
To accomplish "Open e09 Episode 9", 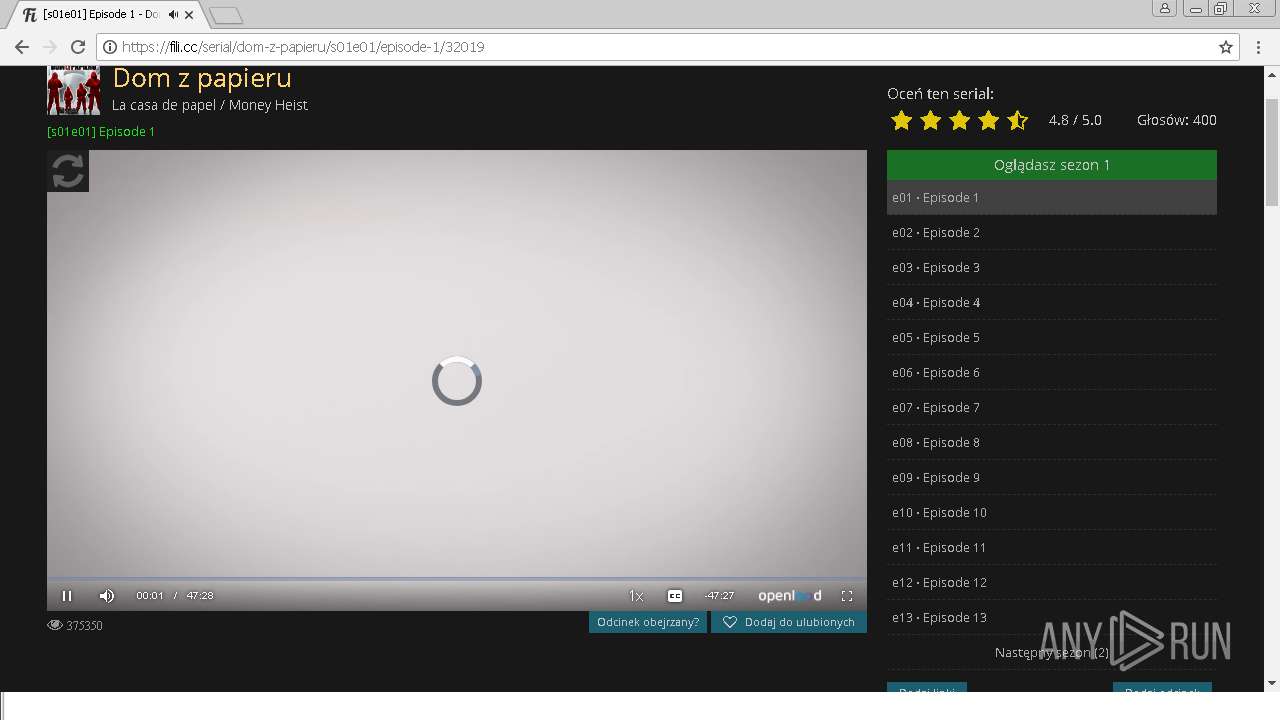I will (1052, 478).
